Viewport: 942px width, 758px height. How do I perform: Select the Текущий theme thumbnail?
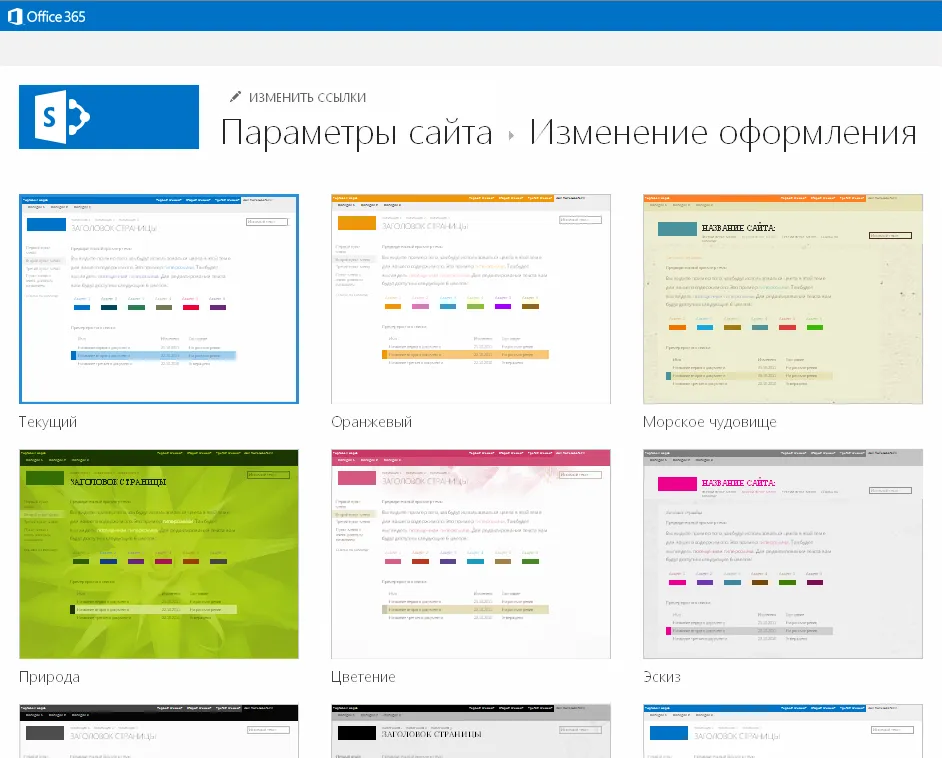(x=159, y=299)
